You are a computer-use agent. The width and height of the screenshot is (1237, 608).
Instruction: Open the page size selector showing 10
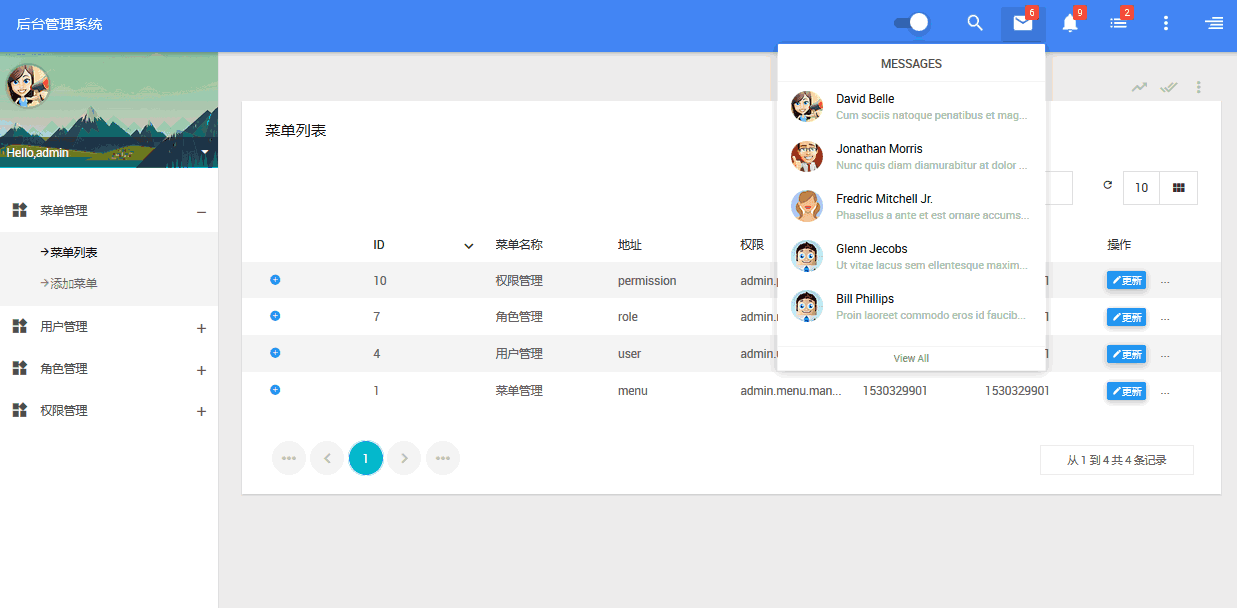(1141, 188)
